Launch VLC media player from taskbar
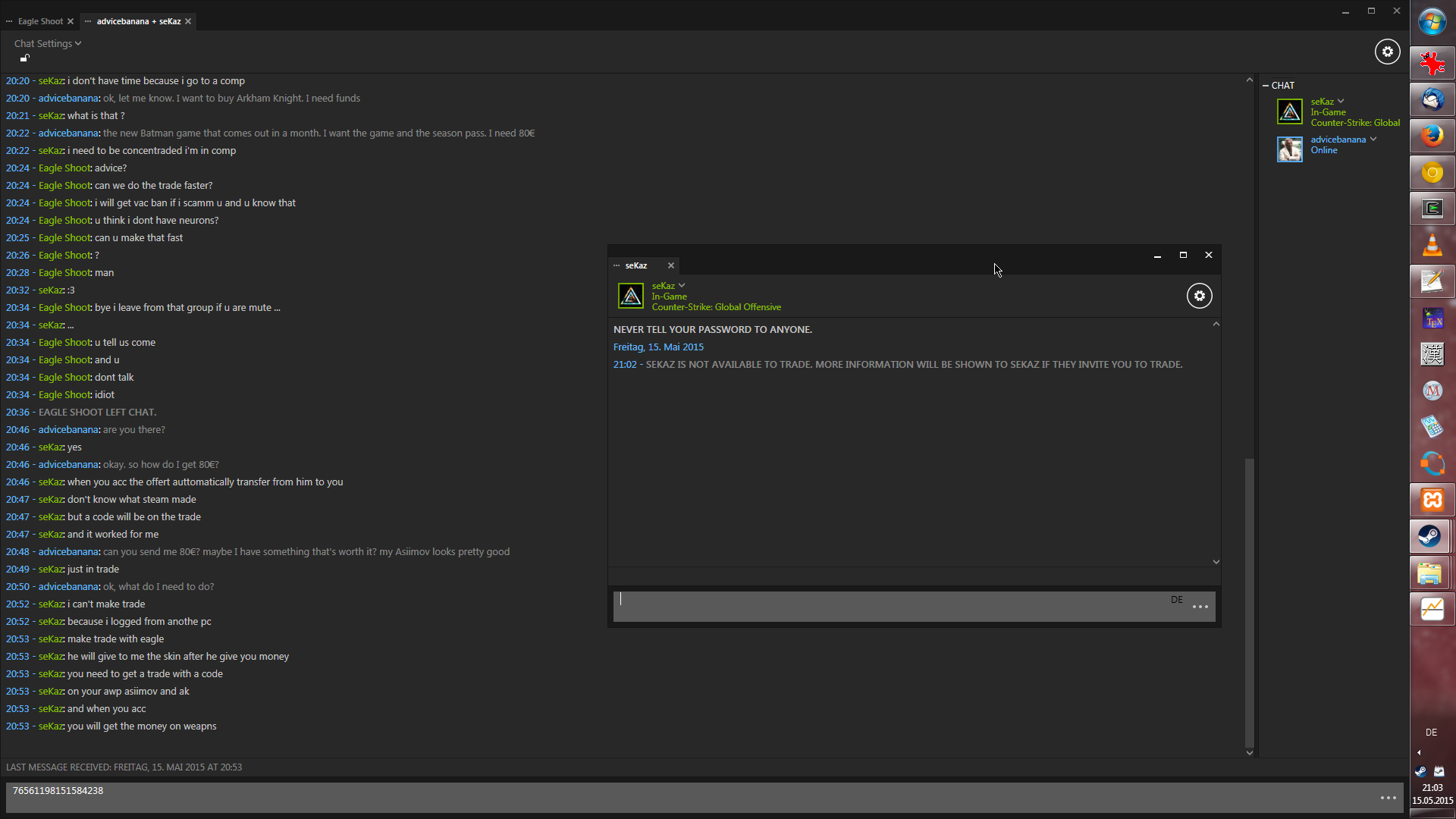The image size is (1456, 819). point(1432,245)
